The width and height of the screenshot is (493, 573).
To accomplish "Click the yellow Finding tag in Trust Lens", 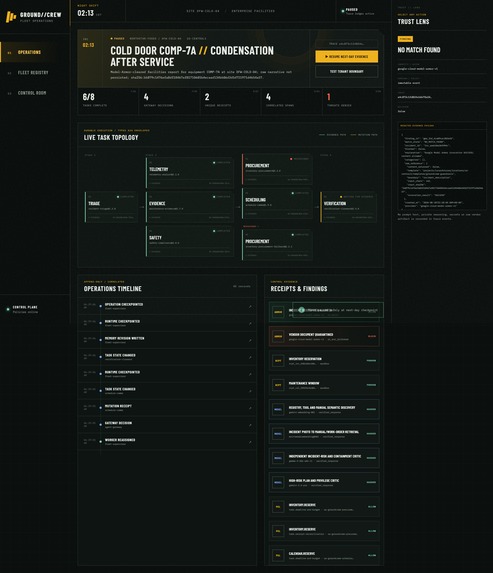I will 405,39.
